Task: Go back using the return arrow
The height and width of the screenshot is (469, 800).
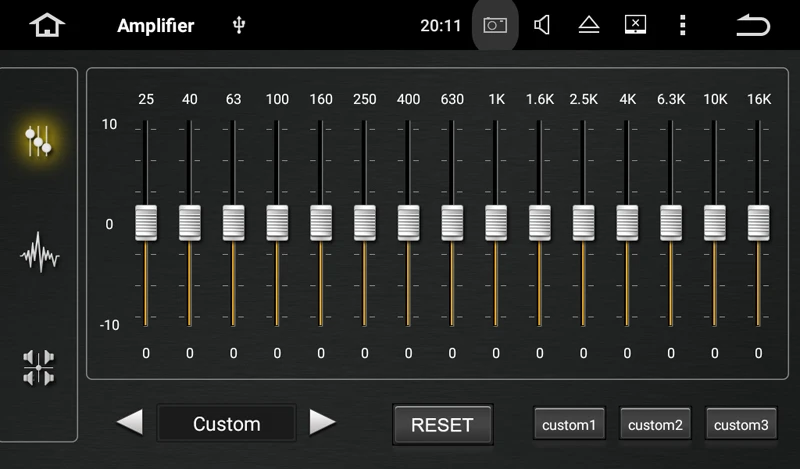Action: point(753,25)
